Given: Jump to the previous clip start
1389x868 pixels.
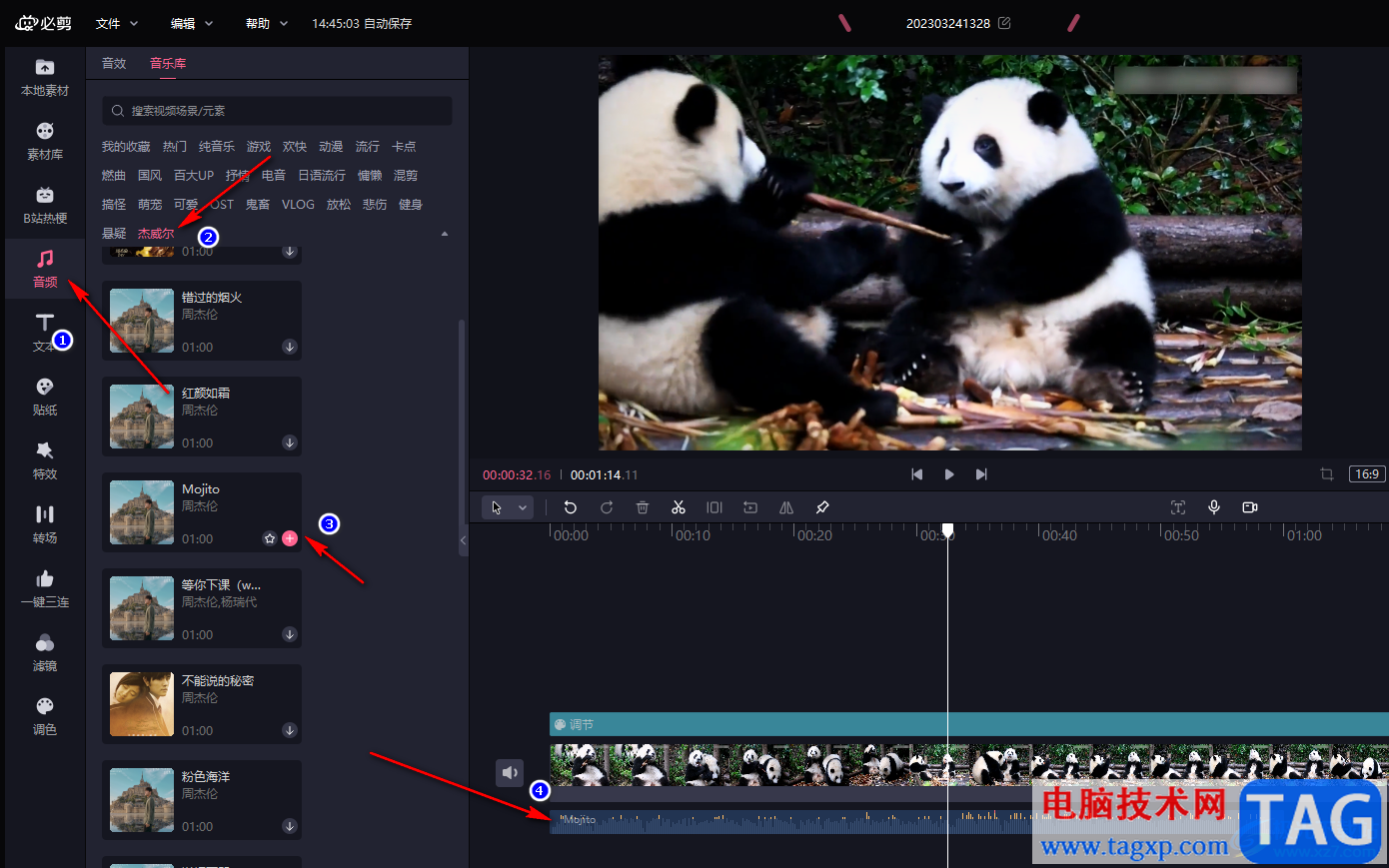Looking at the screenshot, I should tap(917, 474).
